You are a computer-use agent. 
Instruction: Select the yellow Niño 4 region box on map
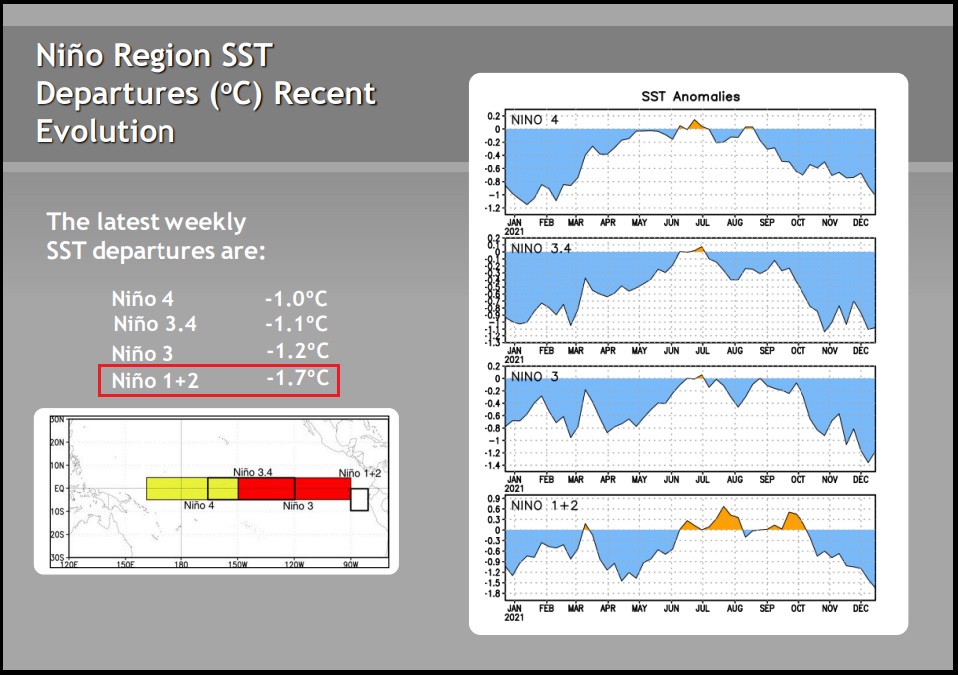192,488
